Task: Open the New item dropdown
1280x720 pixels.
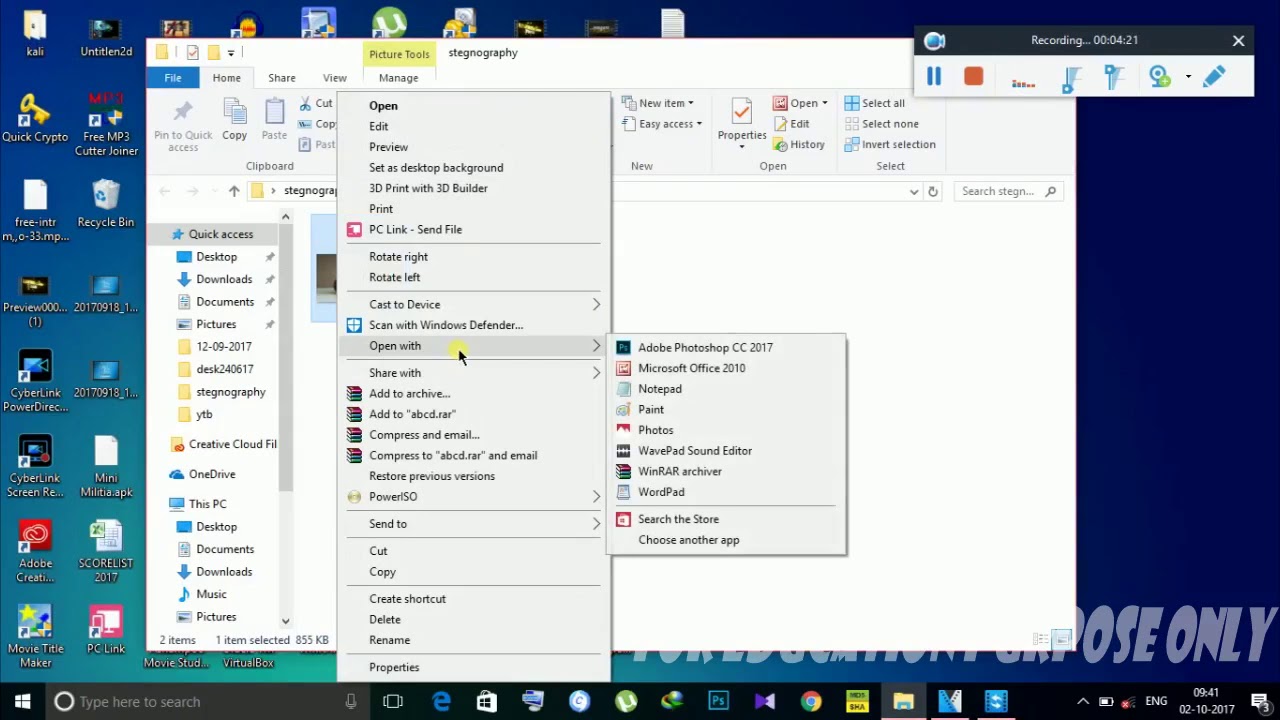Action: pyautogui.click(x=658, y=103)
